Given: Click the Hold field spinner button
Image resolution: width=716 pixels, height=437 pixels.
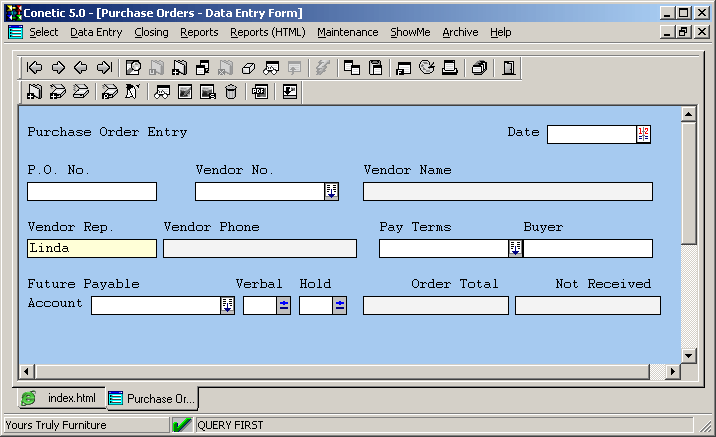Looking at the screenshot, I should tap(339, 306).
